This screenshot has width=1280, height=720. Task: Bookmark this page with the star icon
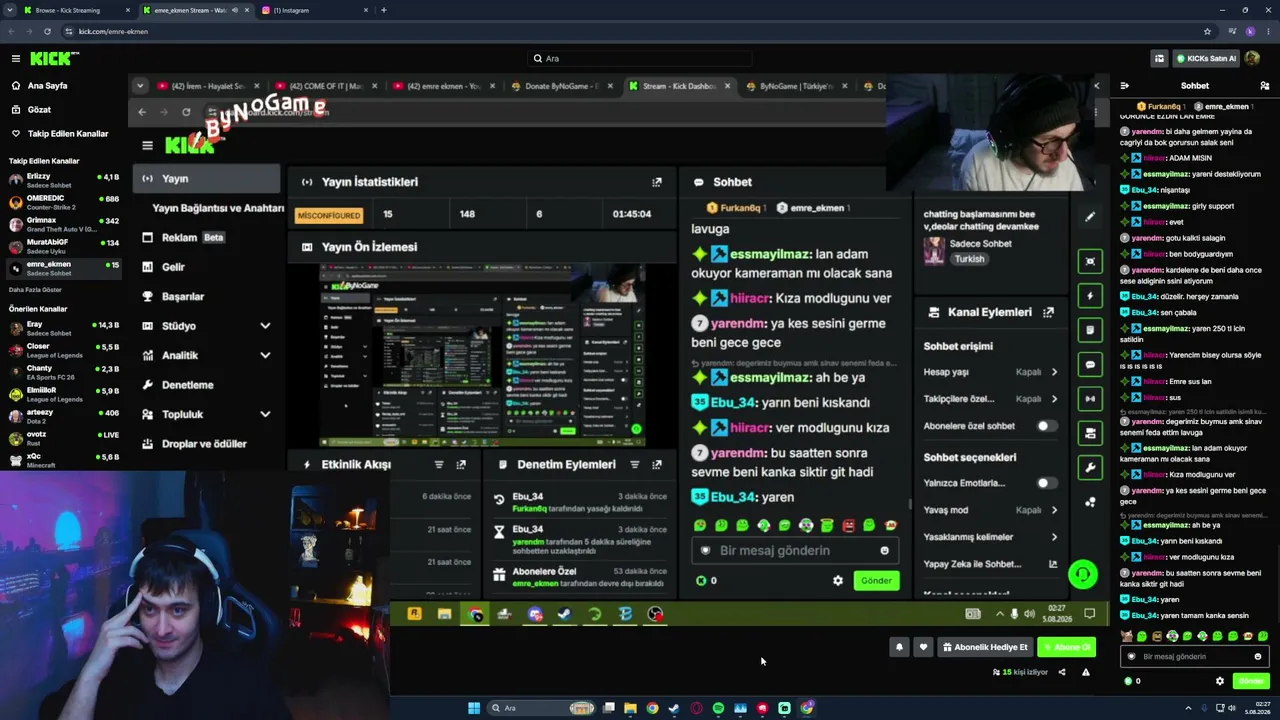[1207, 31]
